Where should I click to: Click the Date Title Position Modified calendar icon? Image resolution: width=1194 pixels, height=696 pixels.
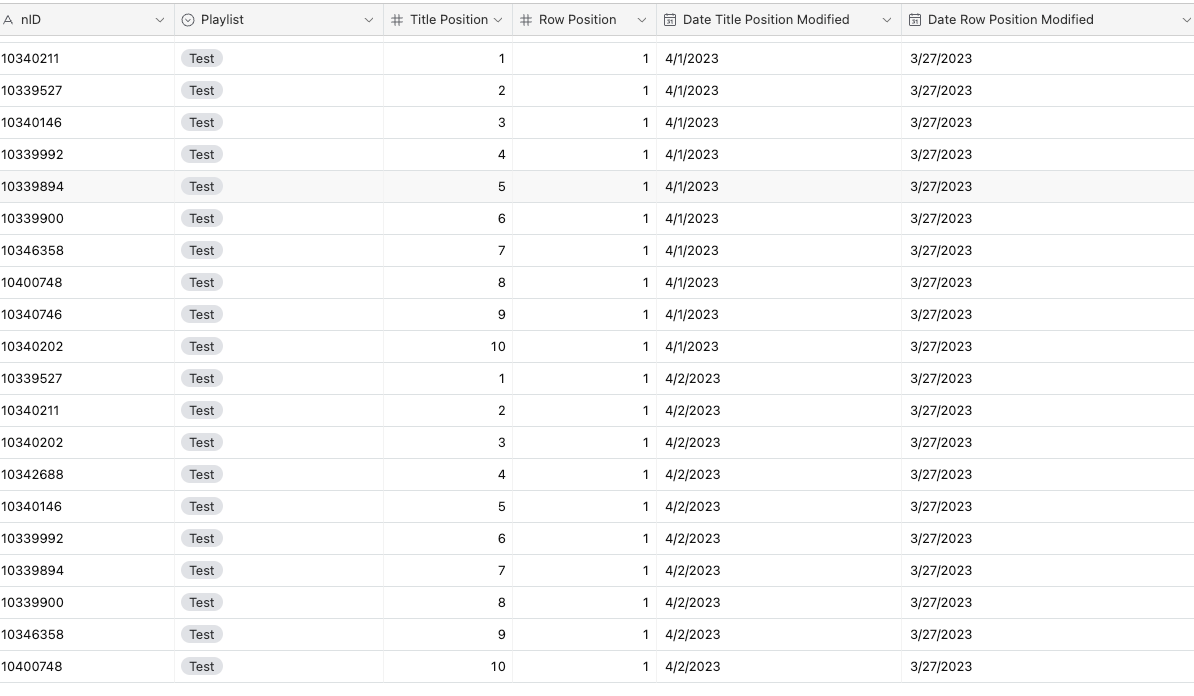pyautogui.click(x=669, y=20)
